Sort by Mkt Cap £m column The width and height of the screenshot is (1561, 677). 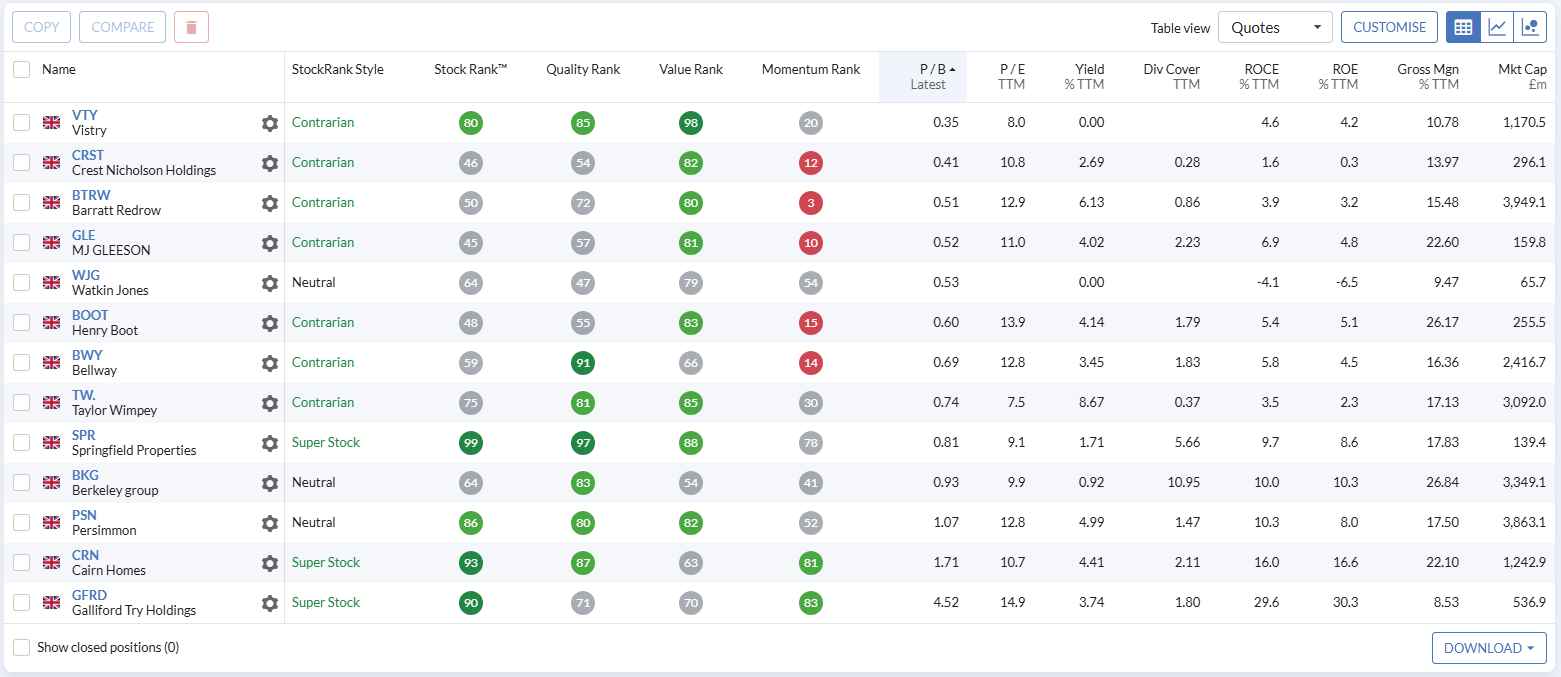pos(1522,77)
